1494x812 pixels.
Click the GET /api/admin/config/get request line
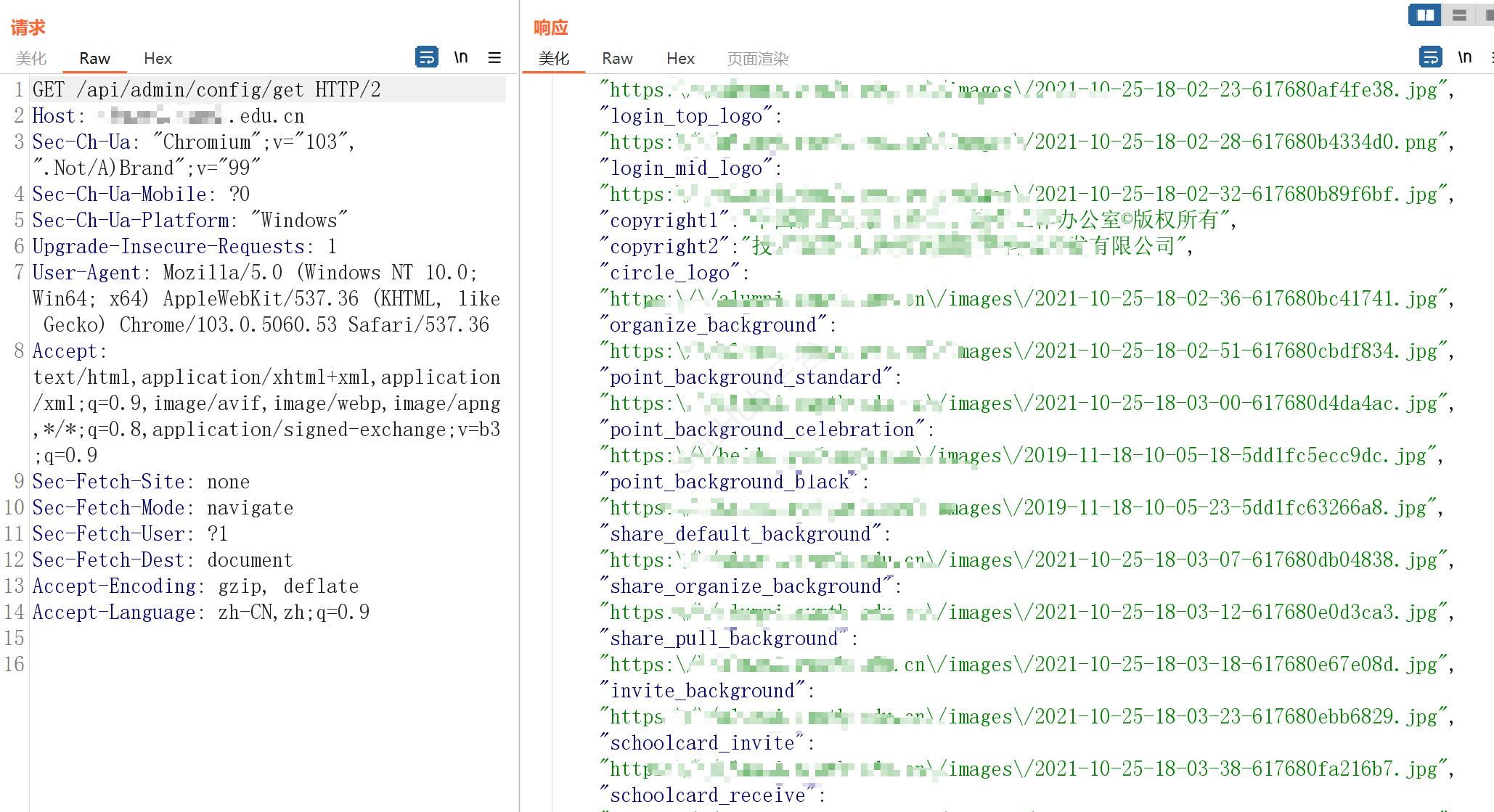pos(206,89)
